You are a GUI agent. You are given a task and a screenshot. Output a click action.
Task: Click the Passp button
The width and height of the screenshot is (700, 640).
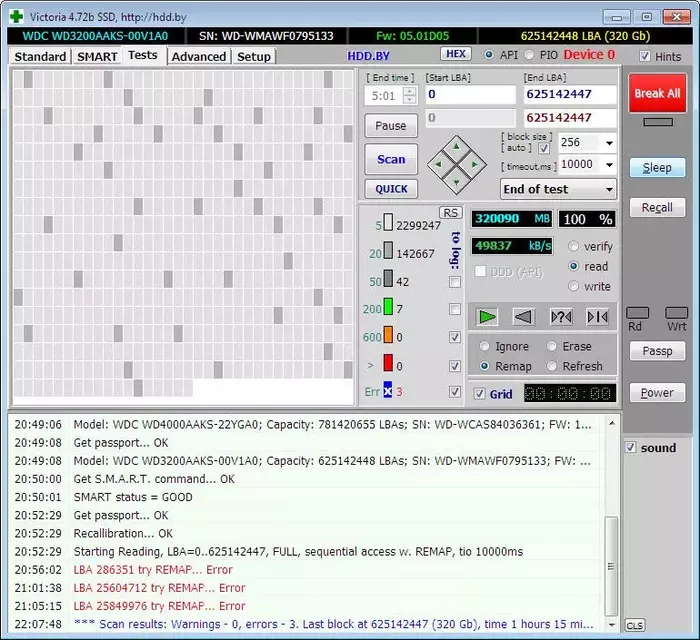[657, 351]
